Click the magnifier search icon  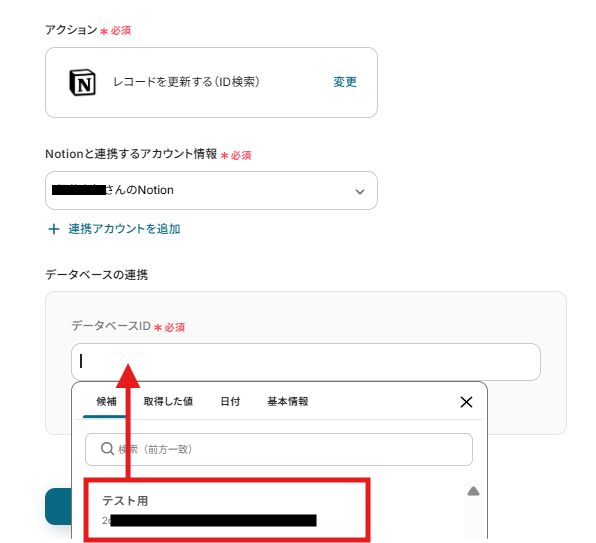107,449
